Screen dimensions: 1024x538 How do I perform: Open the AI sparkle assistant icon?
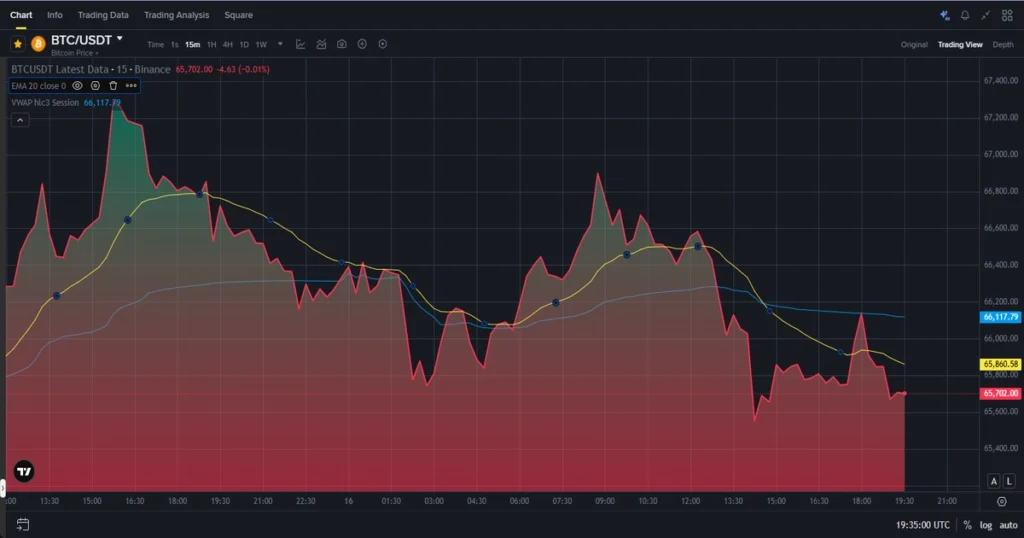(x=944, y=15)
